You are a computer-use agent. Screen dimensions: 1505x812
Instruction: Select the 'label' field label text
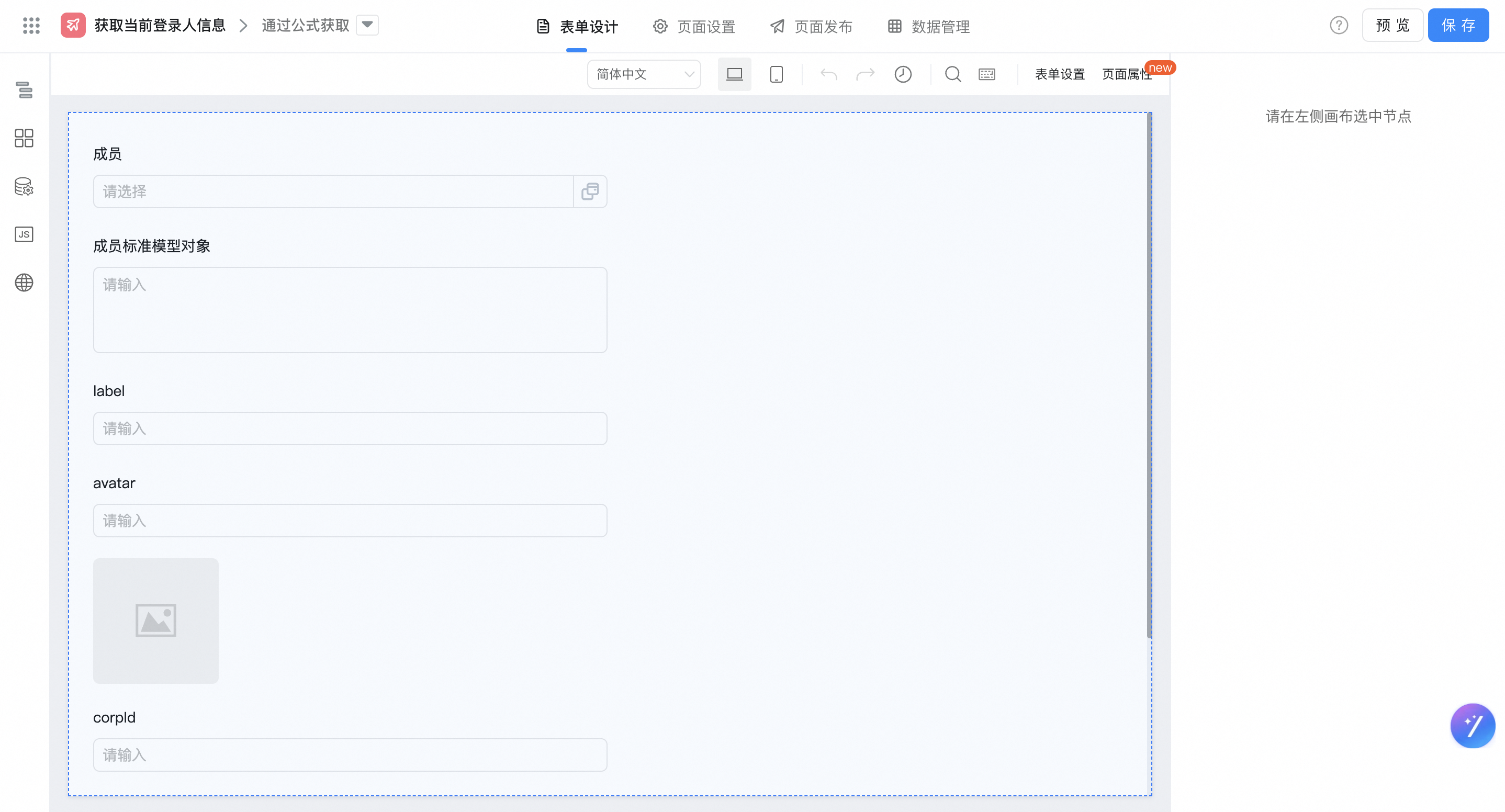coord(109,391)
